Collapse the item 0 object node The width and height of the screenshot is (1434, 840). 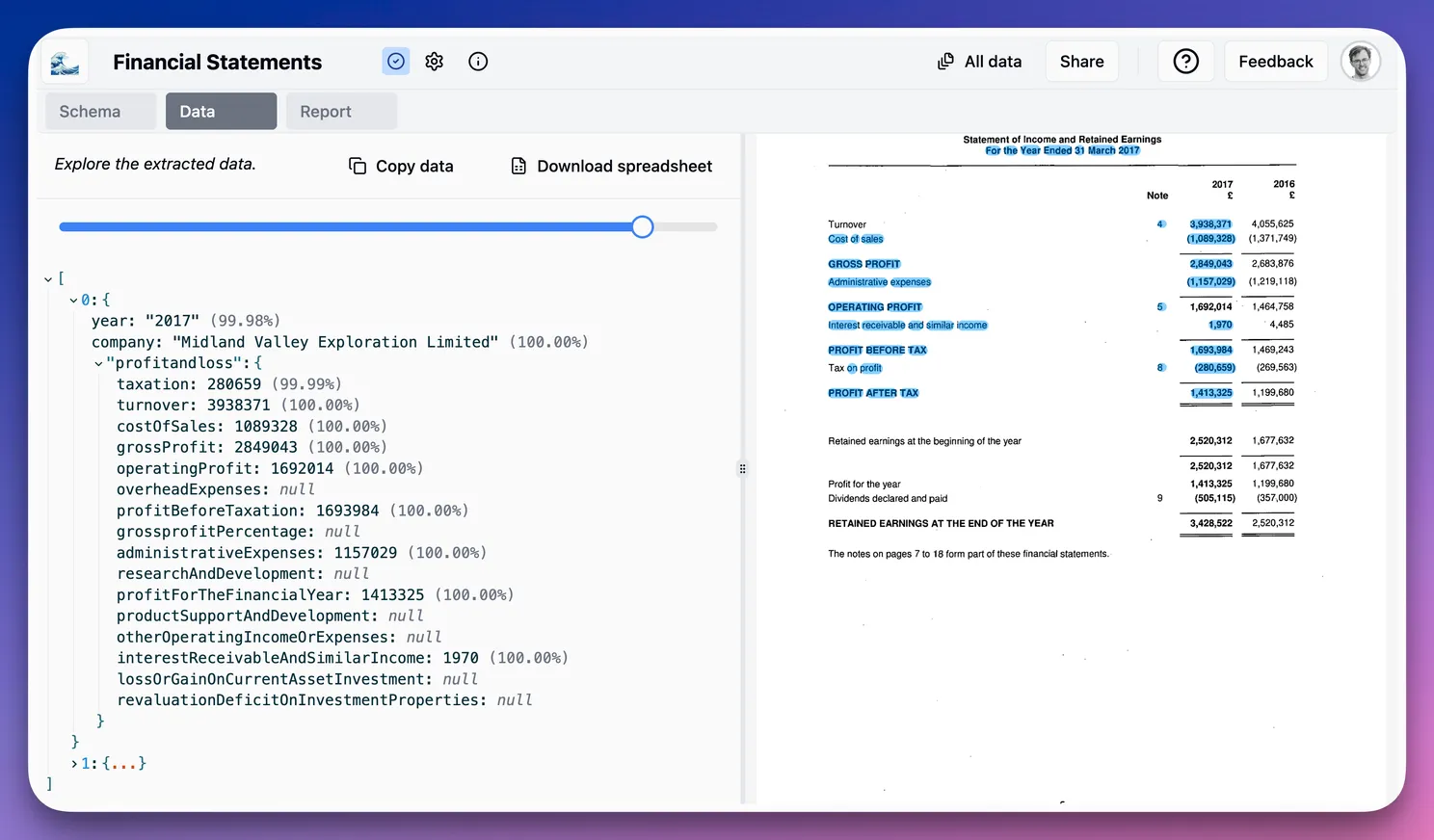pos(73,301)
